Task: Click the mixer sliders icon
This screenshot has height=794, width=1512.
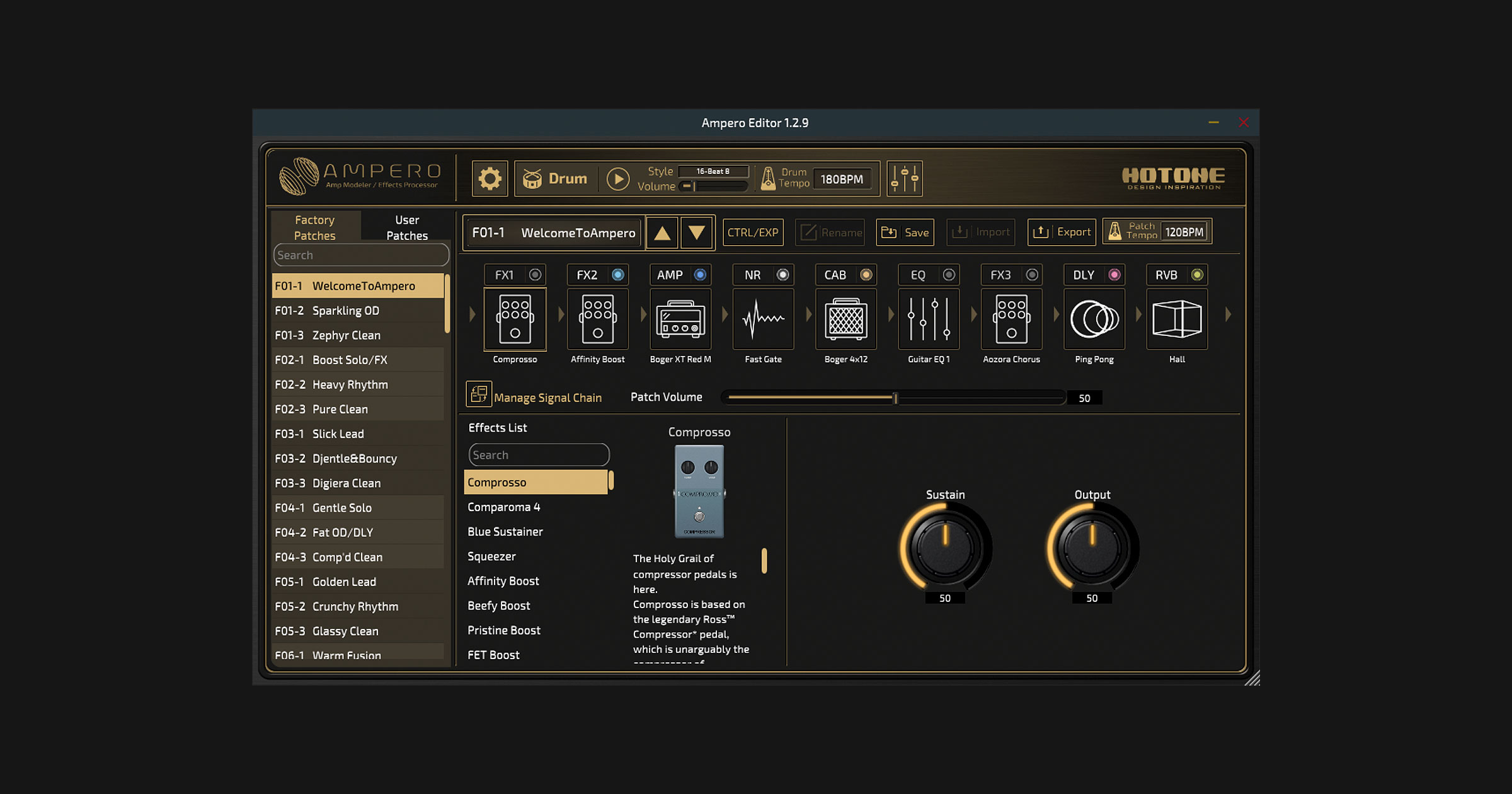Action: (x=904, y=179)
